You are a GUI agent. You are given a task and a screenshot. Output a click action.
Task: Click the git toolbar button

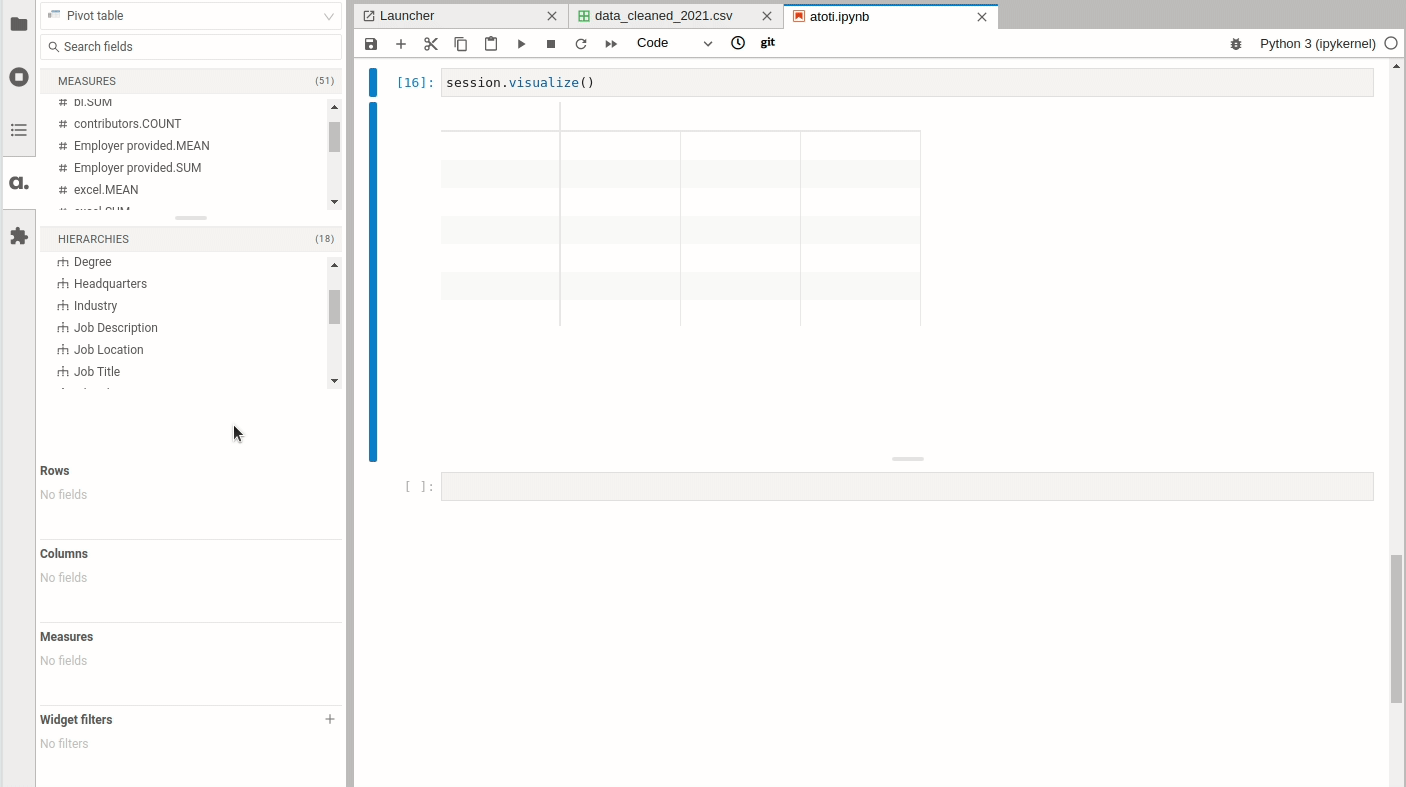[767, 43]
